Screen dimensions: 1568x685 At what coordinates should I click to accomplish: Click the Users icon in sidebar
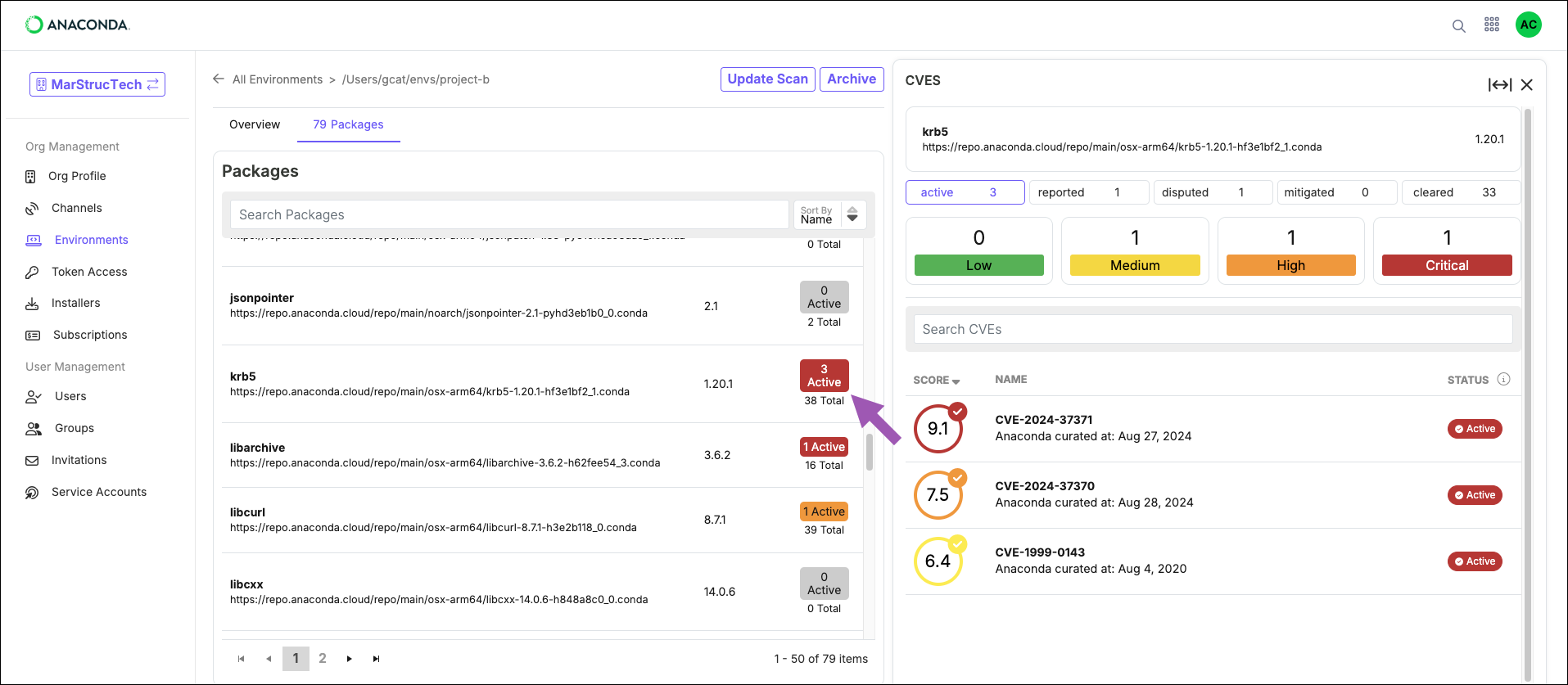33,397
